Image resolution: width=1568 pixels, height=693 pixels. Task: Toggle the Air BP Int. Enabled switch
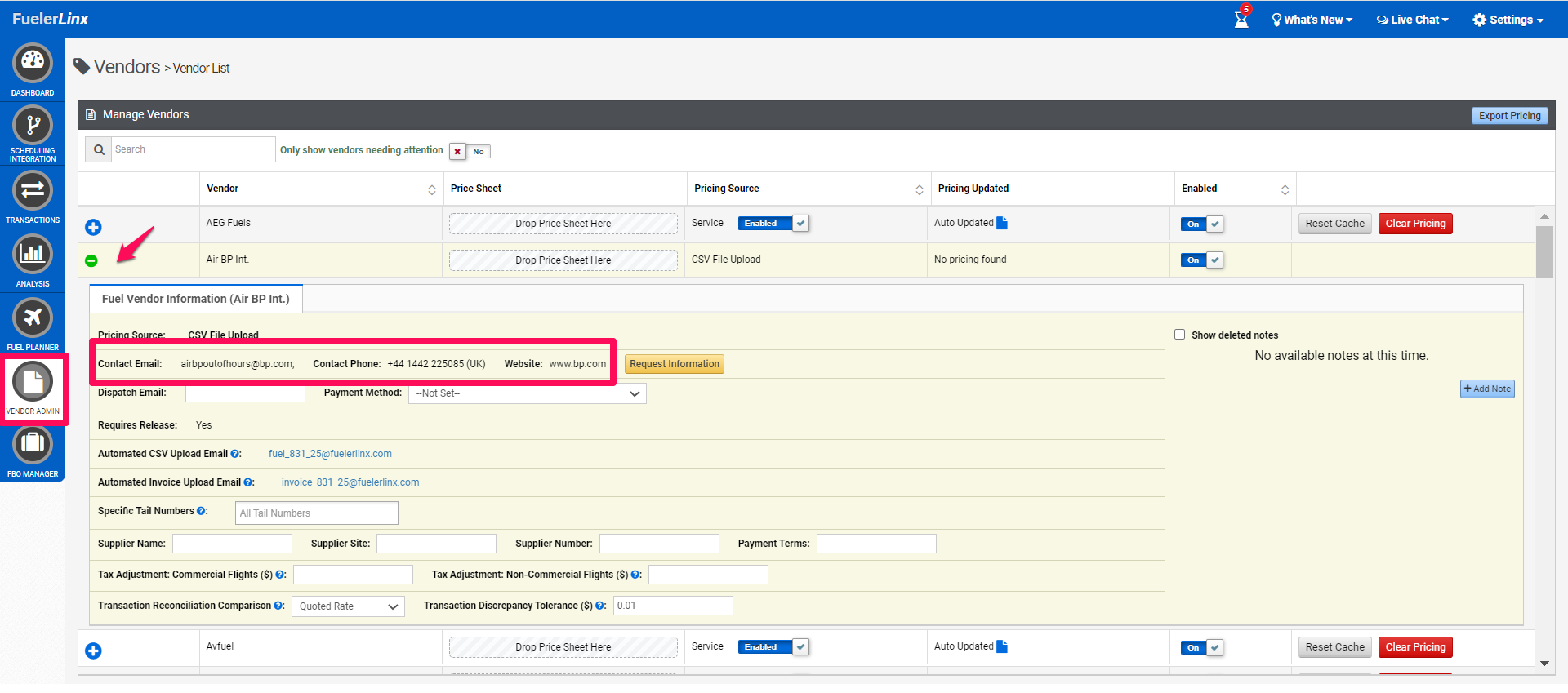(1201, 260)
